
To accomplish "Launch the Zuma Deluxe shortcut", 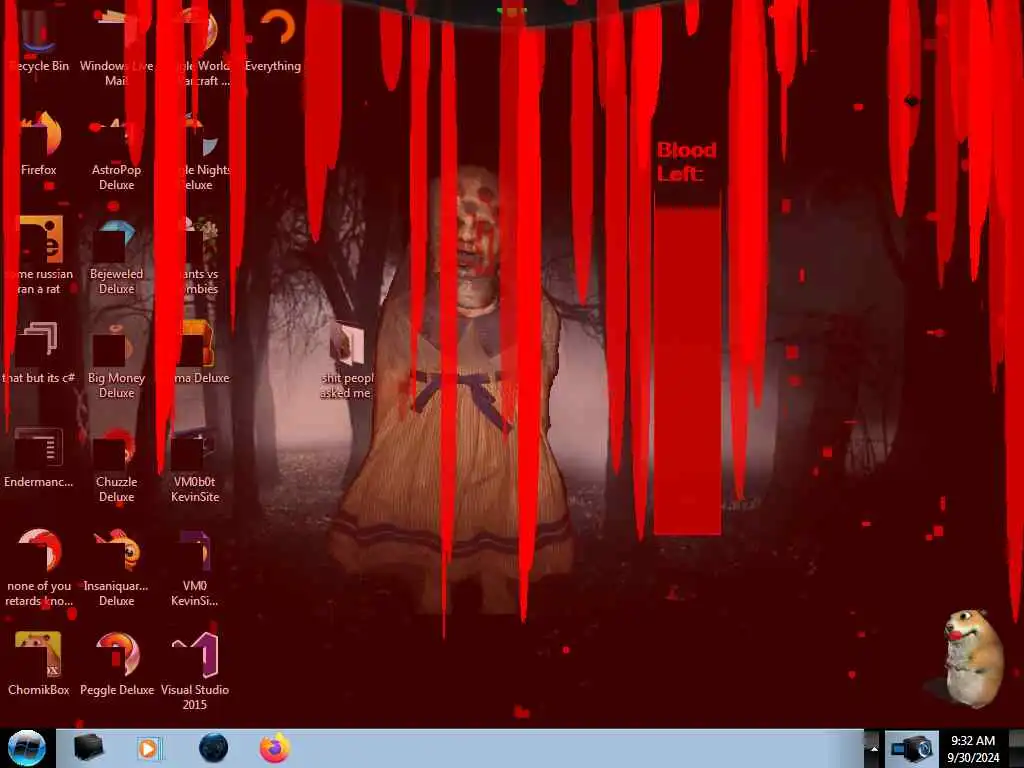I will point(201,353).
